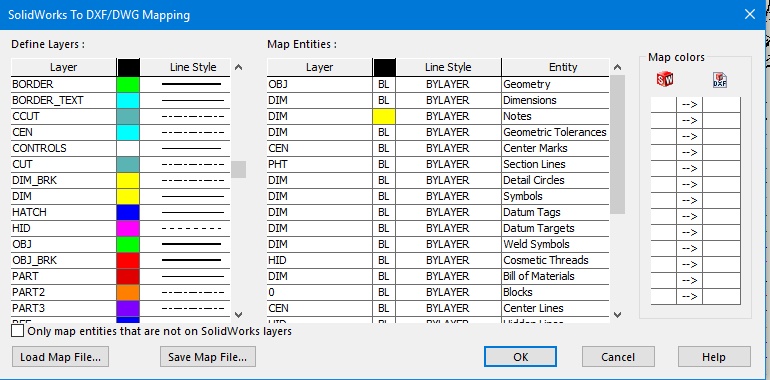Select the OBJ_BRK red color swatch
This screenshot has width=770, height=380.
(x=128, y=260)
